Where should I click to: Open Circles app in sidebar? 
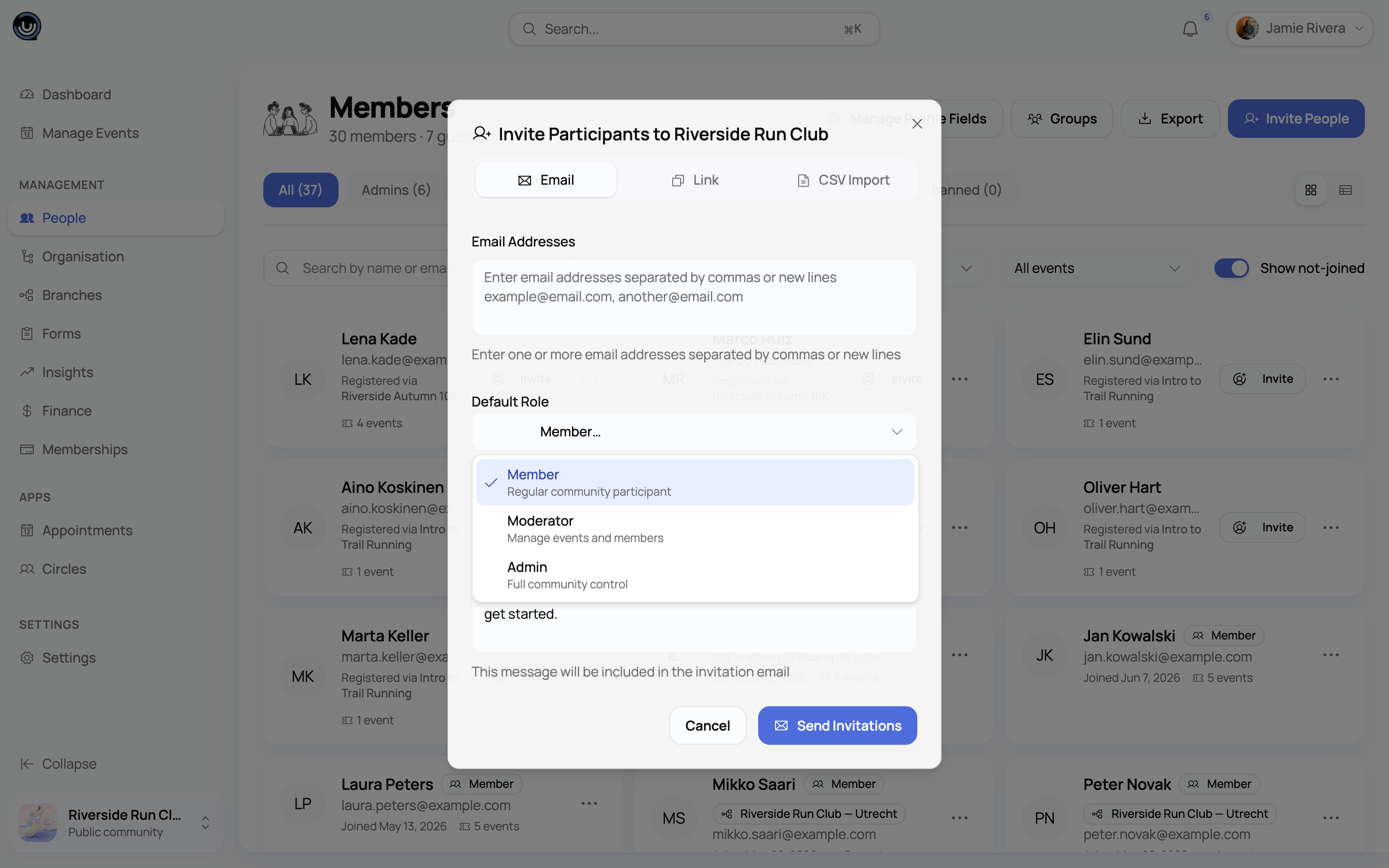pyautogui.click(x=115, y=569)
